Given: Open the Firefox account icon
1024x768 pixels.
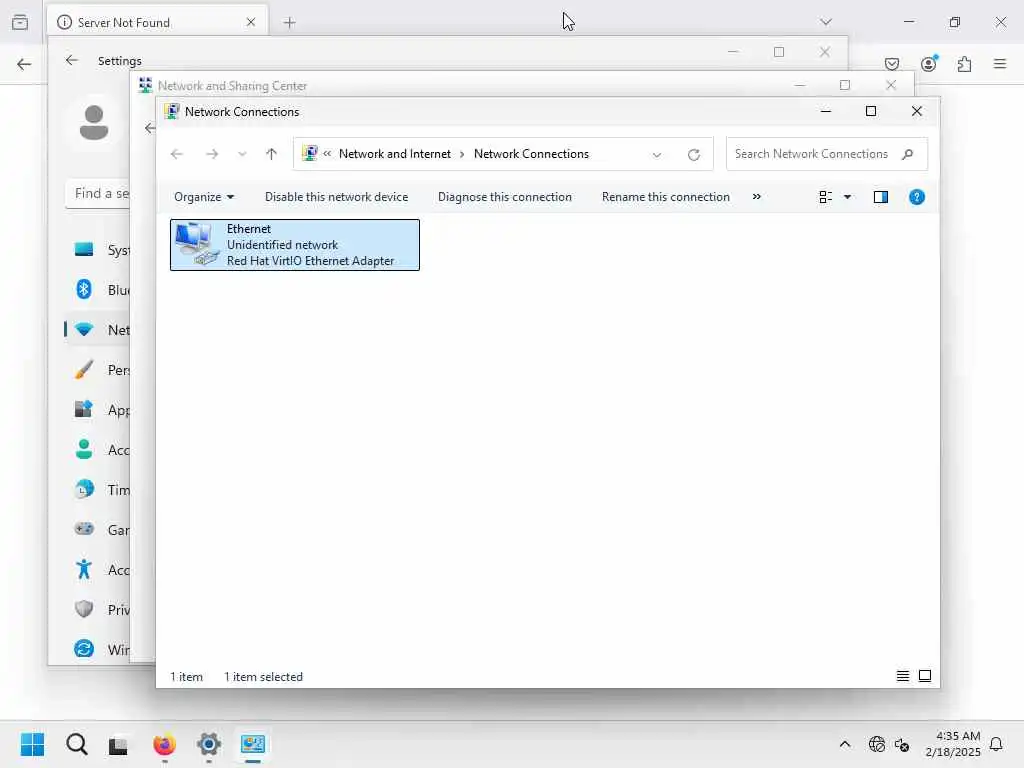Looking at the screenshot, I should [x=929, y=64].
